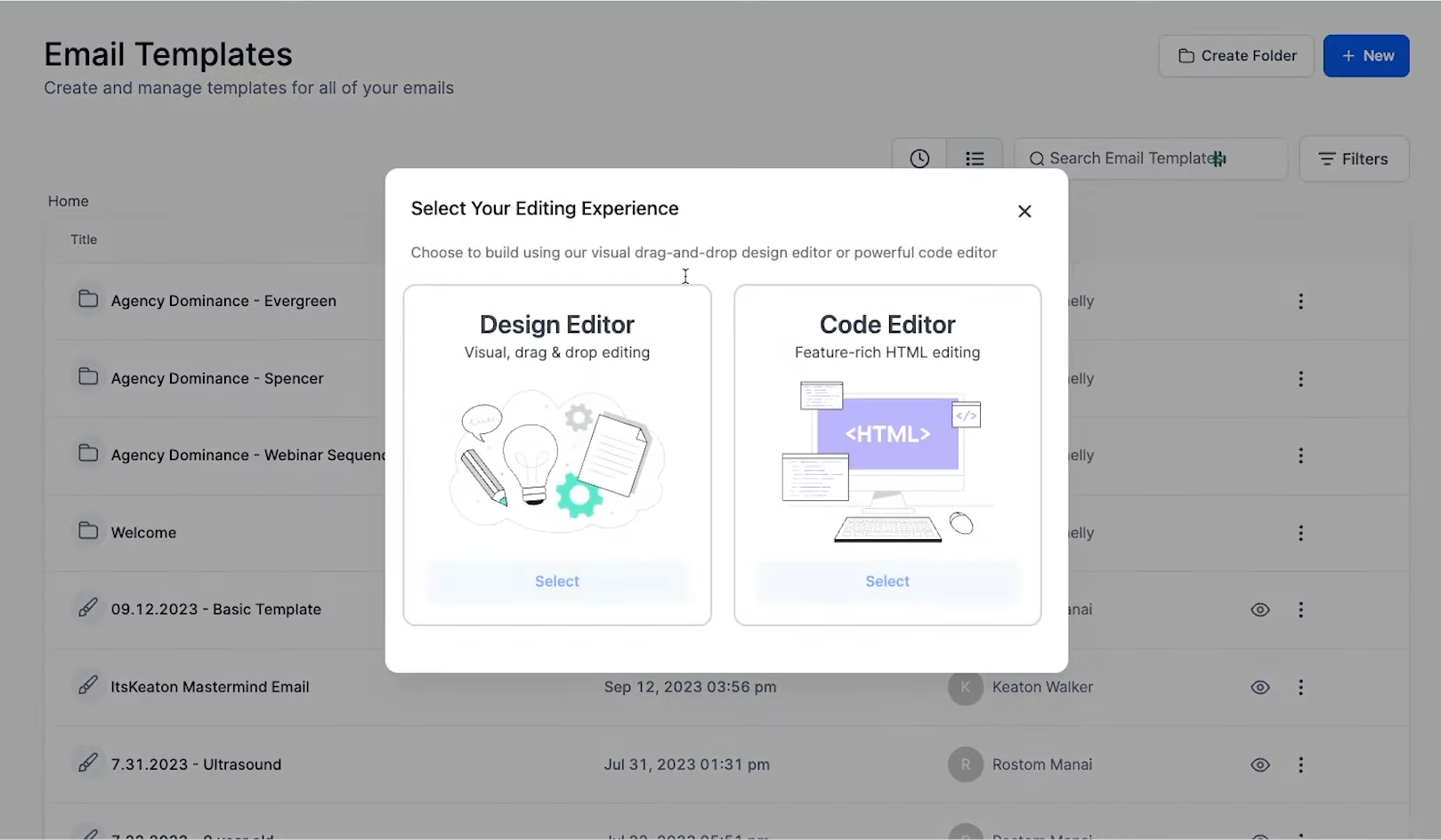The height and width of the screenshot is (840, 1441).
Task: Select the Code Editor option
Action: click(887, 581)
